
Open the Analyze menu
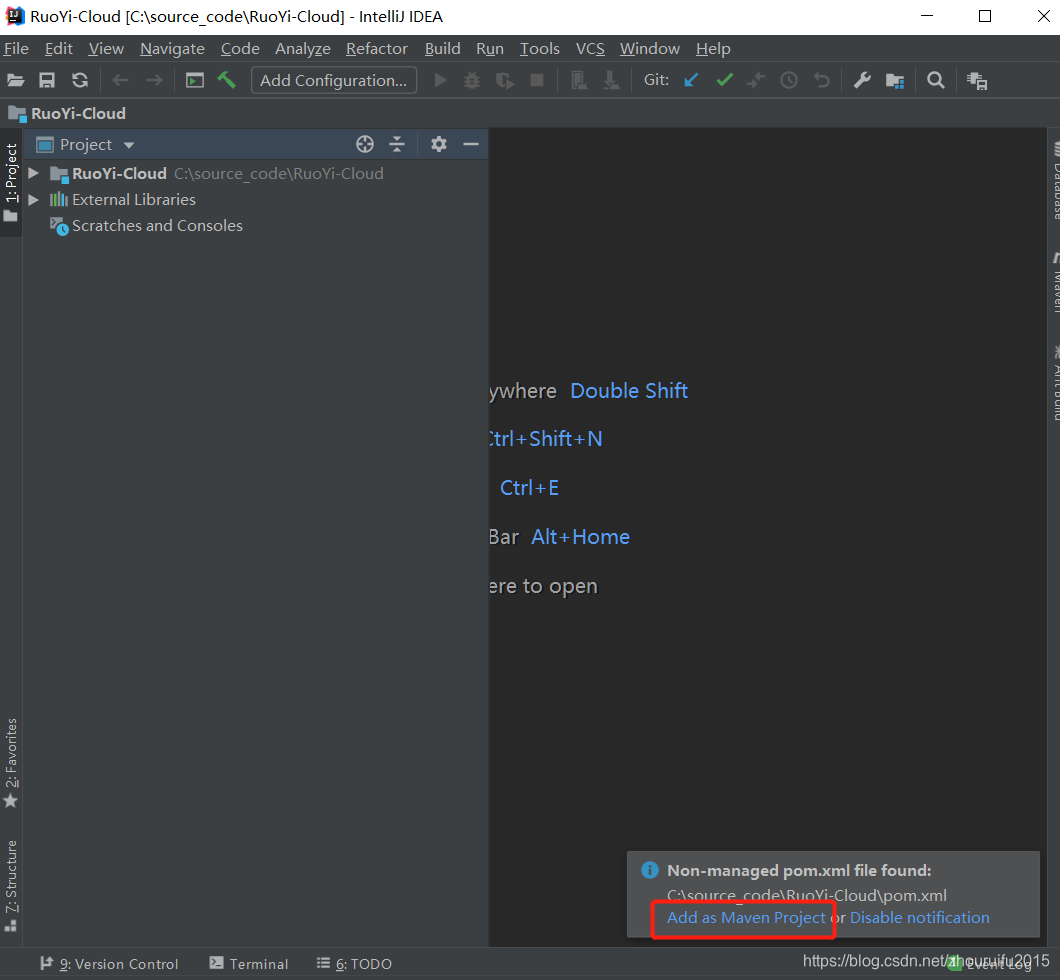click(x=303, y=49)
